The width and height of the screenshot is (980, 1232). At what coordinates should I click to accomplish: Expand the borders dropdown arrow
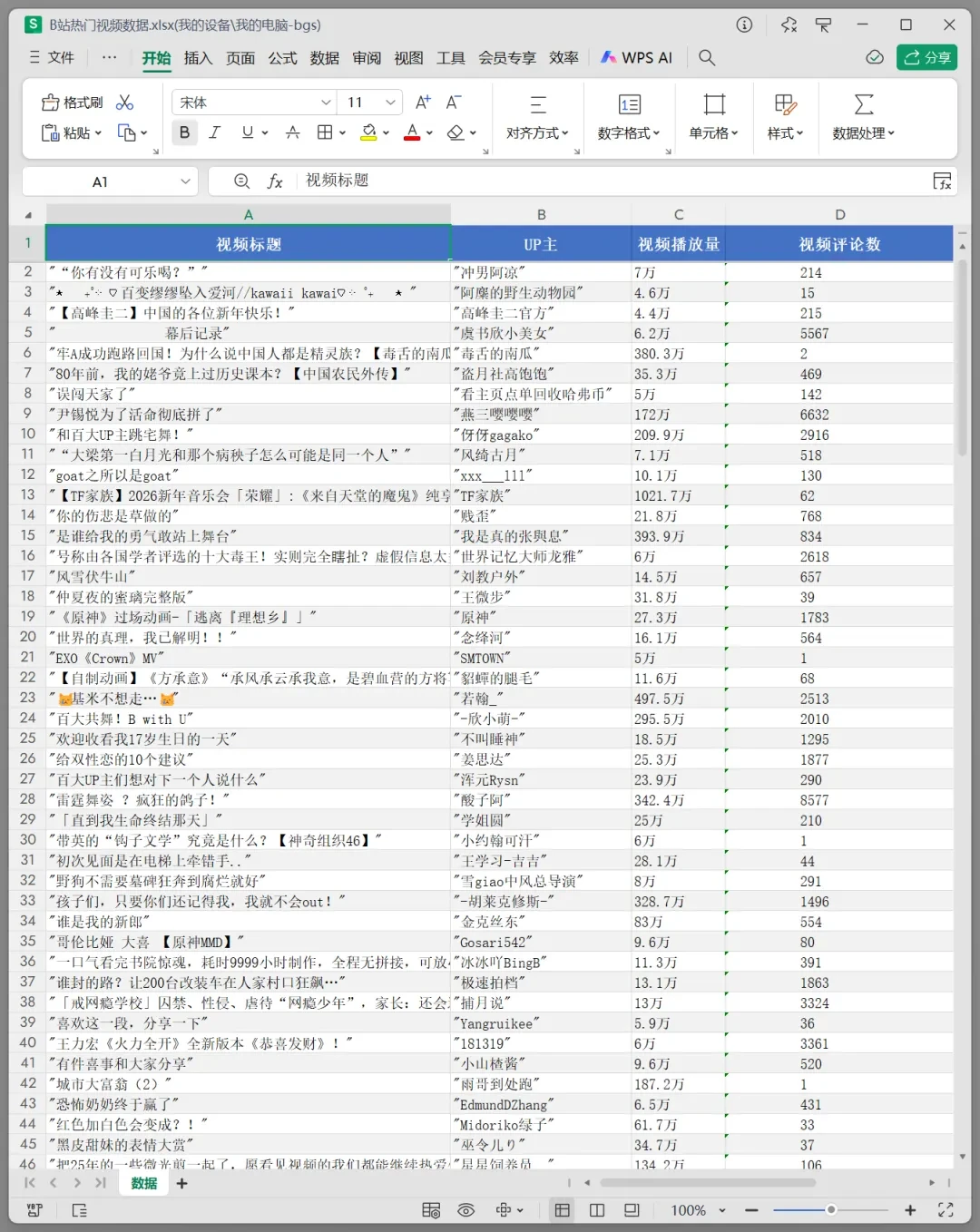click(x=342, y=133)
